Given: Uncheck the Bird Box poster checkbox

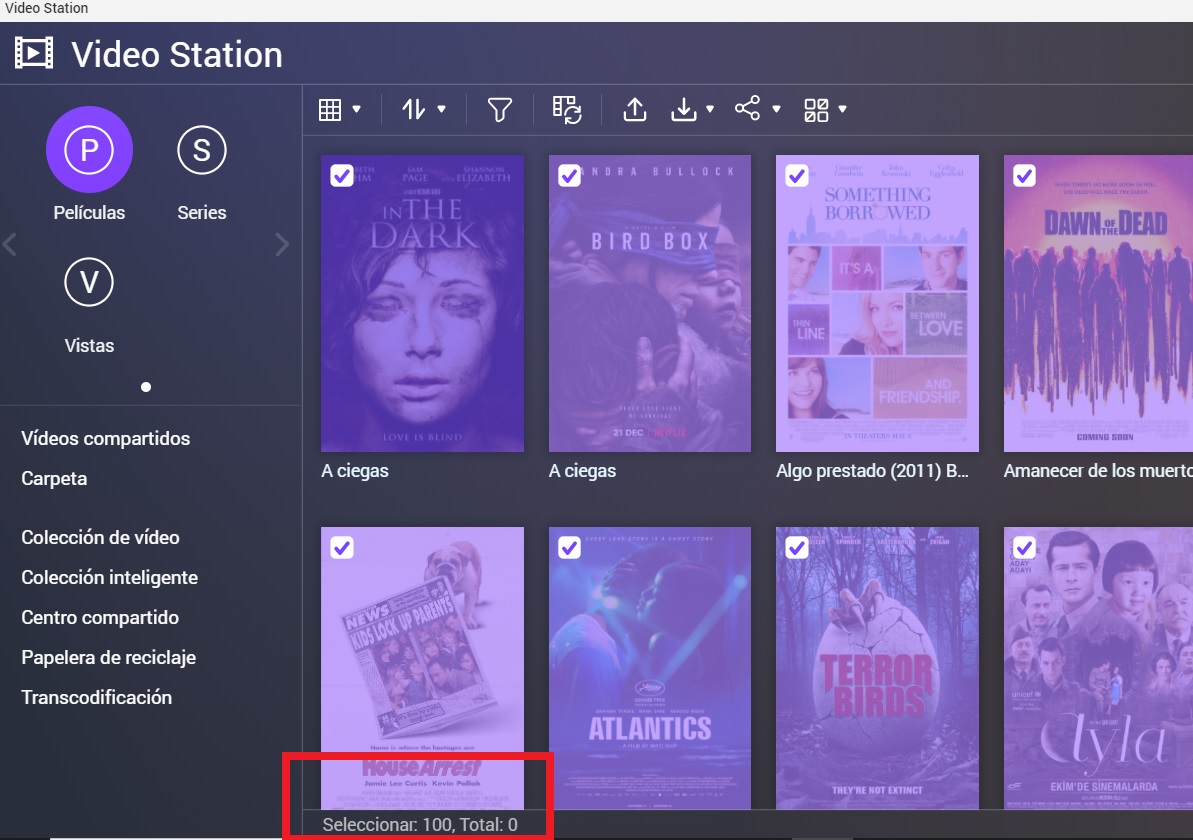Looking at the screenshot, I should tap(569, 176).
